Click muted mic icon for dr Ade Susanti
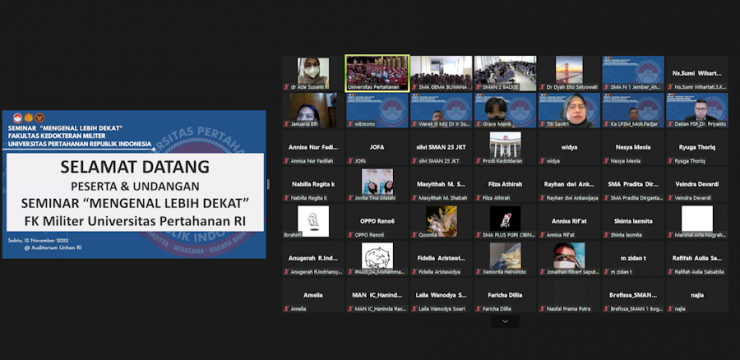This screenshot has height=360, width=740. pyautogui.click(x=286, y=87)
